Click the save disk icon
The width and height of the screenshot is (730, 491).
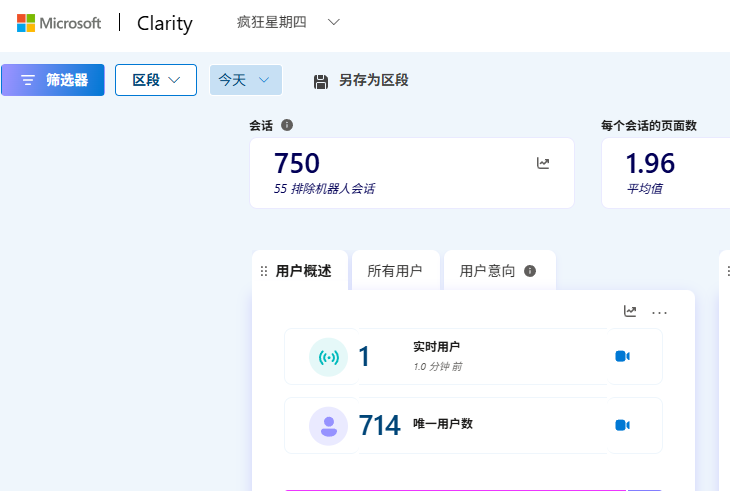[321, 81]
